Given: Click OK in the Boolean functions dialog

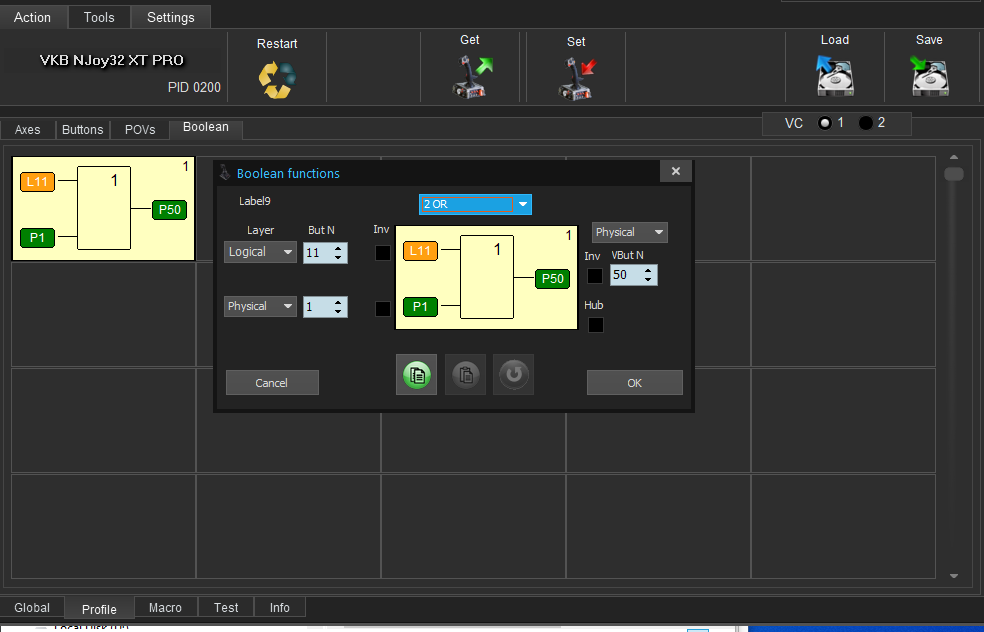Looking at the screenshot, I should click(634, 383).
